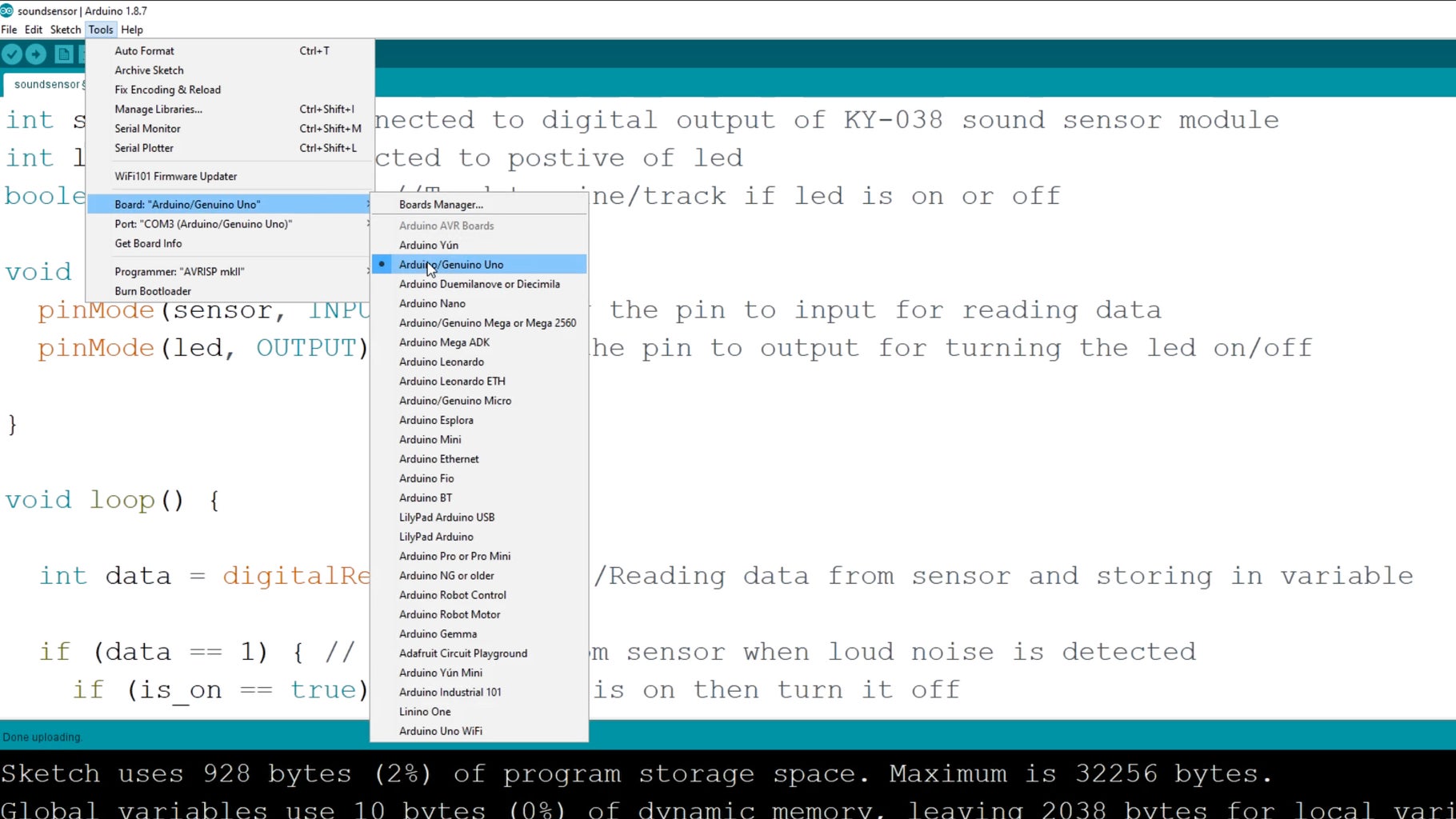Screen dimensions: 1456x819
Task: Click the 'pinMode(led, OUTPUT)' code line
Action: pos(203,349)
